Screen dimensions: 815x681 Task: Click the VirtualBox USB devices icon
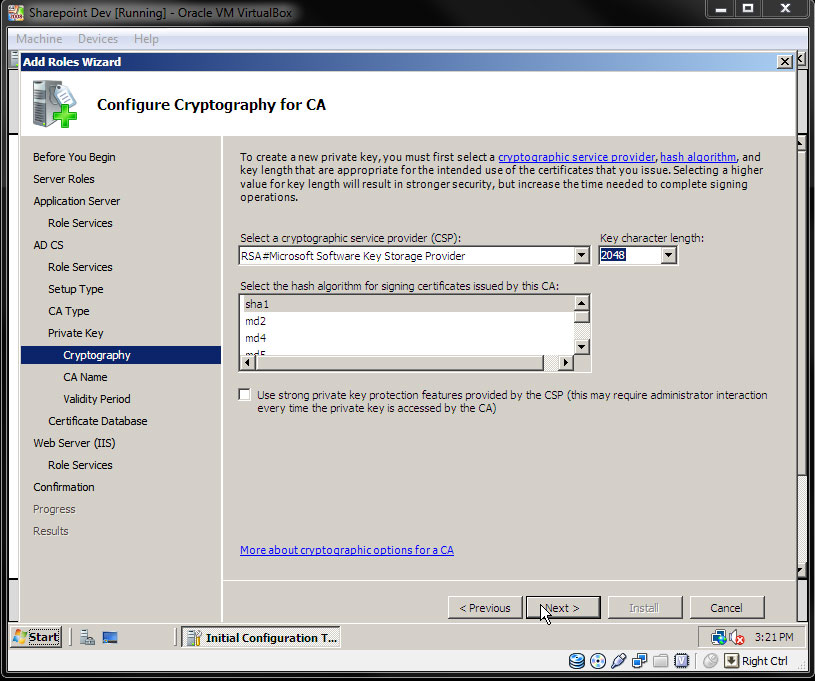pyautogui.click(x=619, y=661)
